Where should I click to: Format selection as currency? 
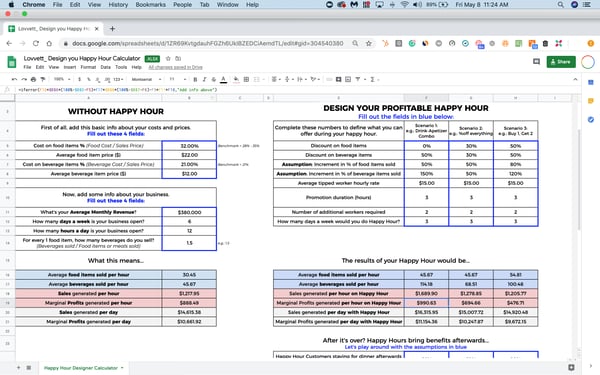79,80
